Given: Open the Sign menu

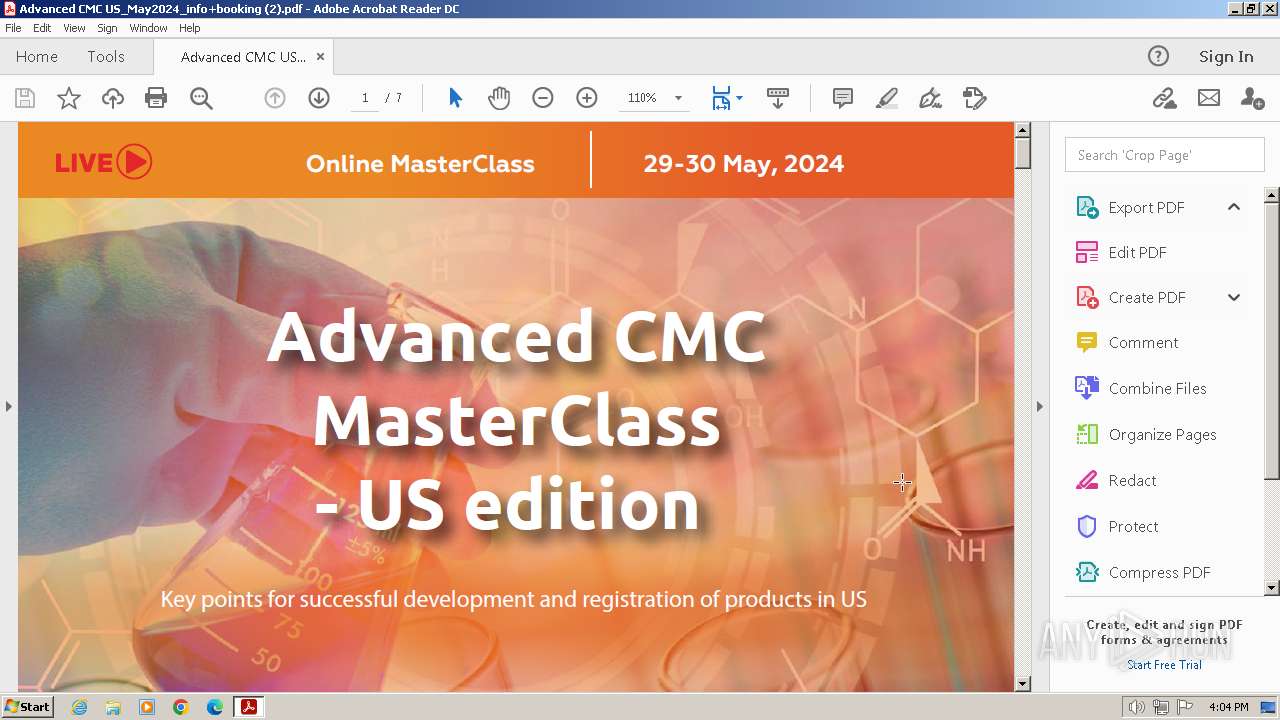Looking at the screenshot, I should pos(107,28).
